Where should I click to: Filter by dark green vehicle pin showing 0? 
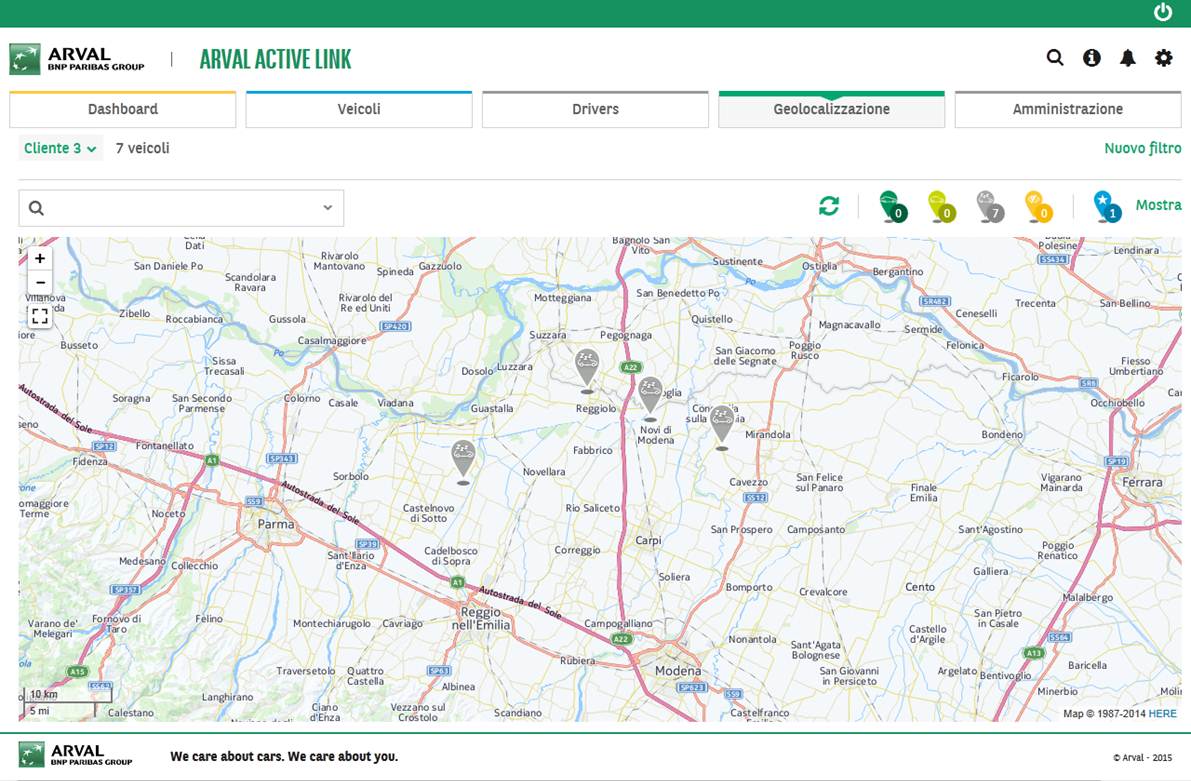(892, 206)
